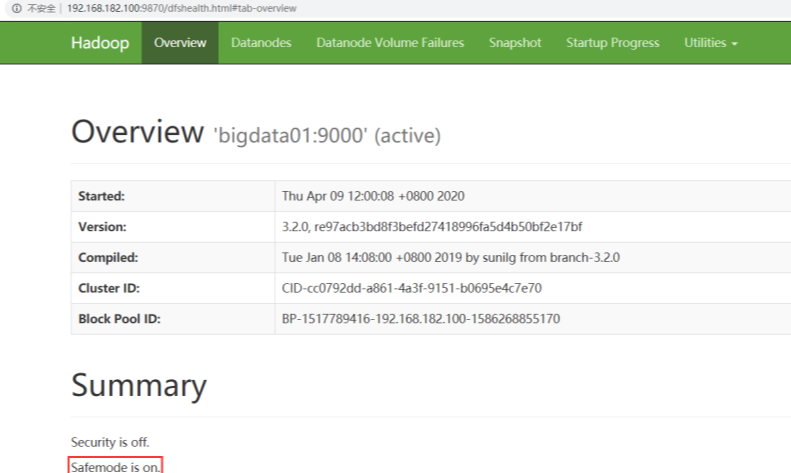Open the Startup Progress tab
The image size is (791, 473).
pos(612,43)
